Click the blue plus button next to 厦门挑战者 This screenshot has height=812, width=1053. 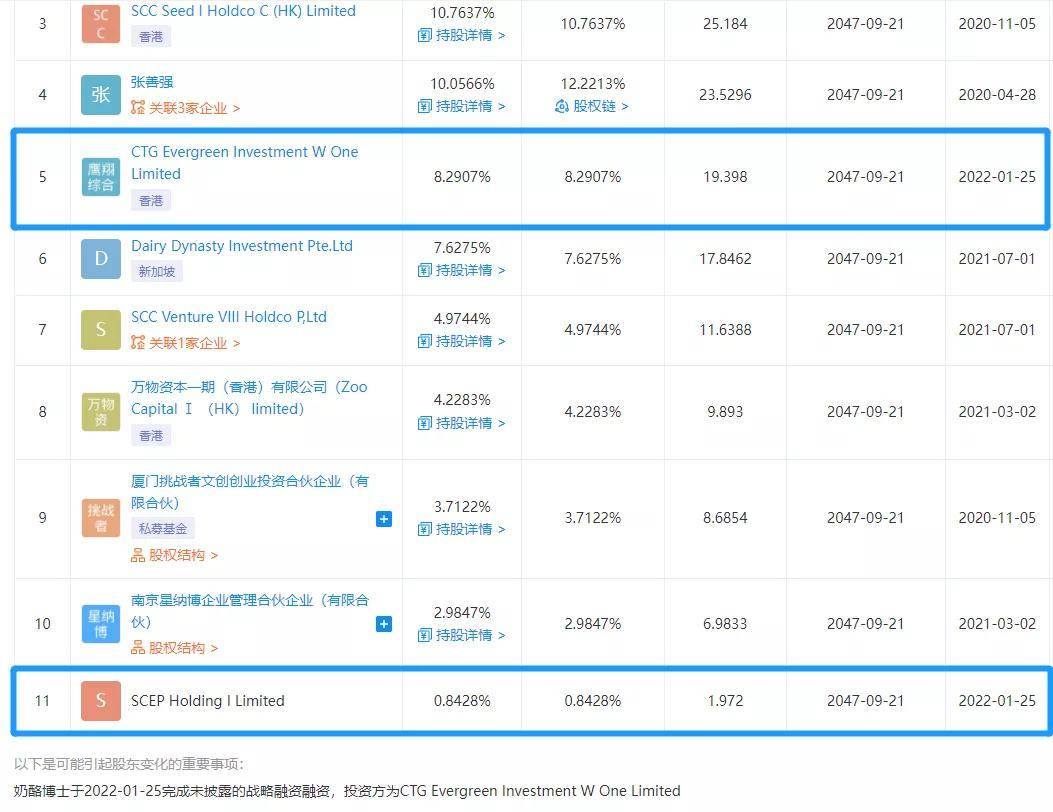384,519
